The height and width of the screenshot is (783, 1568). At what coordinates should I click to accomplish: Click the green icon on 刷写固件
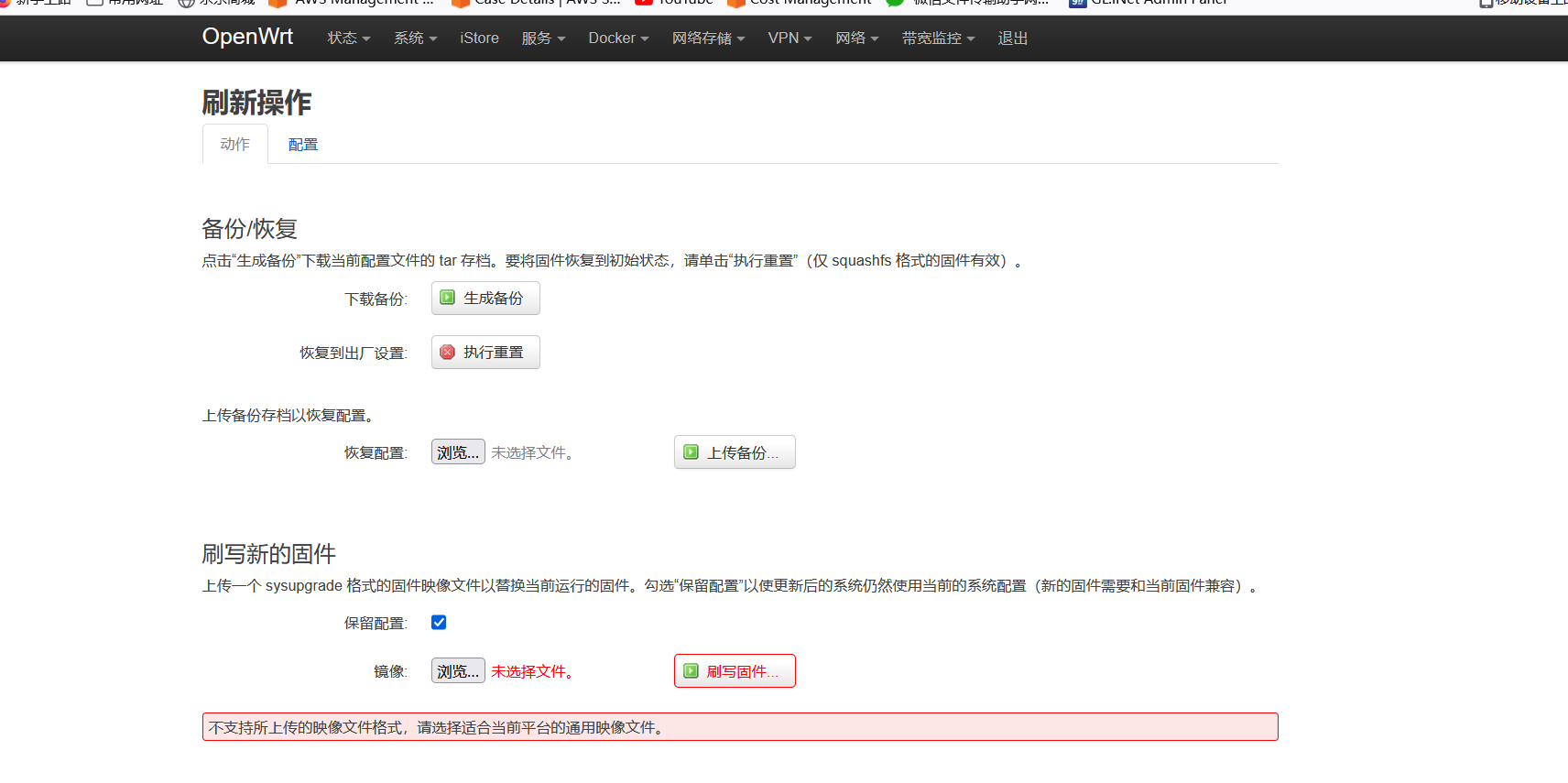pyautogui.click(x=691, y=671)
